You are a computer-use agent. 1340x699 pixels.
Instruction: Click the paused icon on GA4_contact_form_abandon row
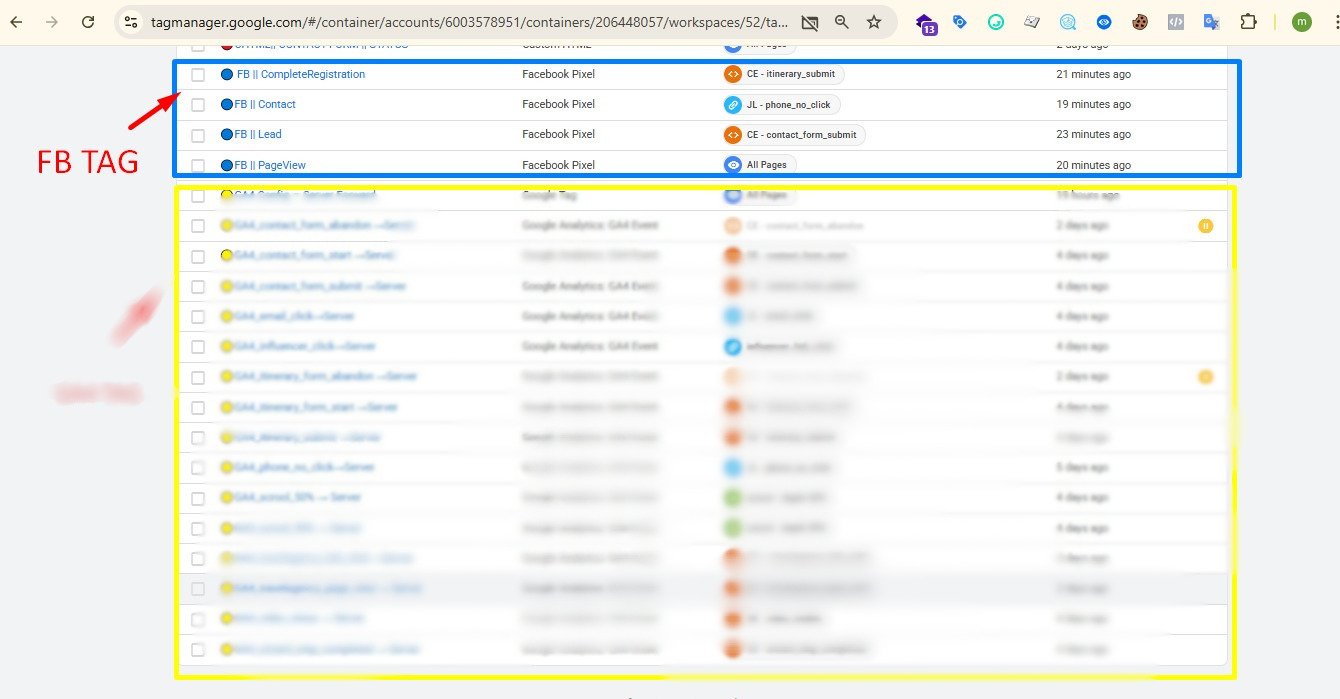[1206, 226]
